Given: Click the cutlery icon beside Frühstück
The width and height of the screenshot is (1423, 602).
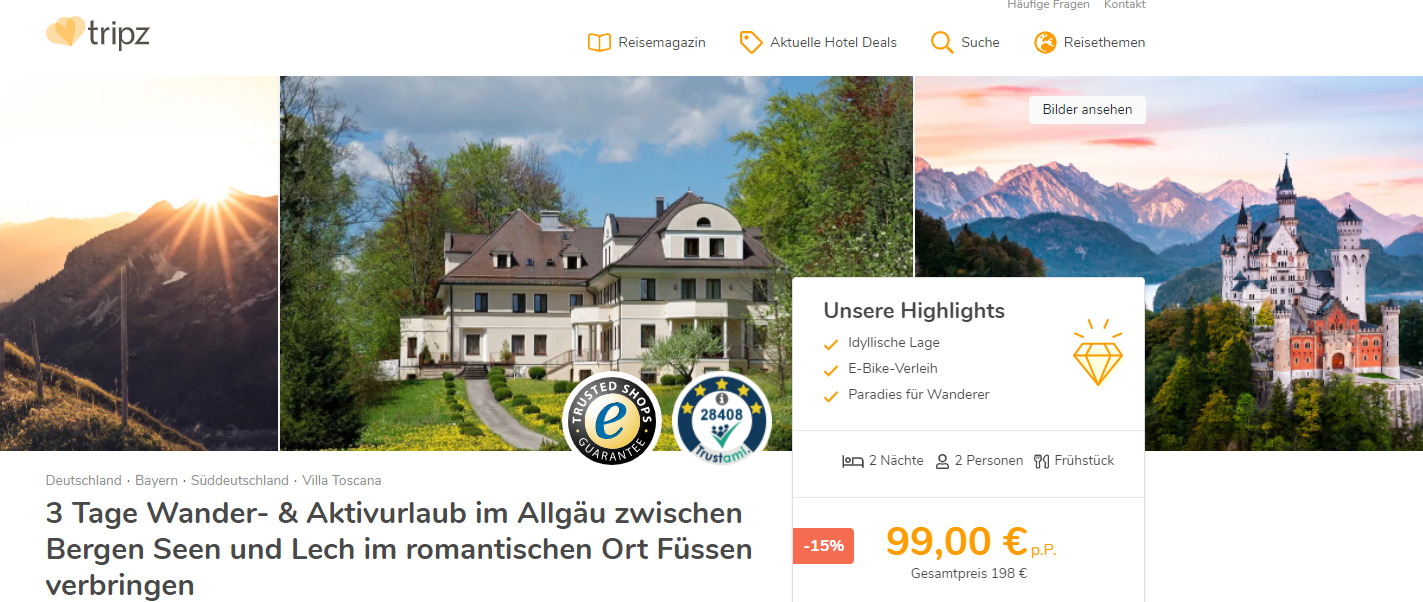Looking at the screenshot, I should [1041, 461].
